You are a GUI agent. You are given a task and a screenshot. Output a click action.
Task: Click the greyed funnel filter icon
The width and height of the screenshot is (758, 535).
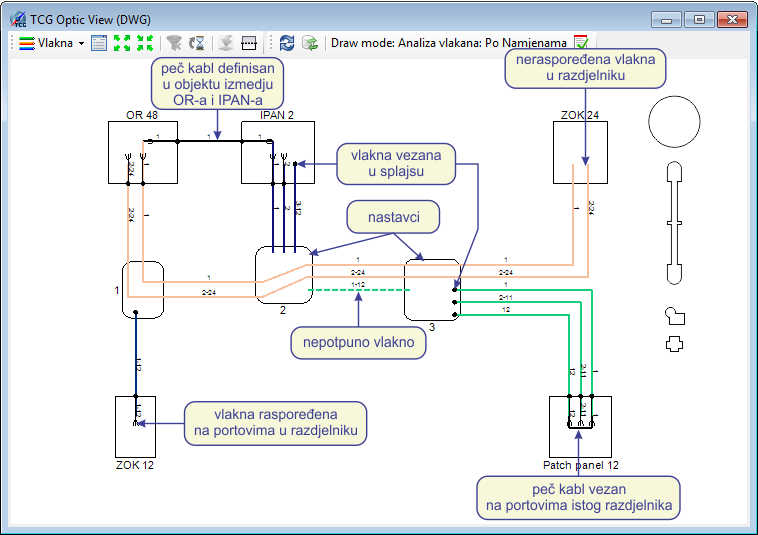[174, 43]
